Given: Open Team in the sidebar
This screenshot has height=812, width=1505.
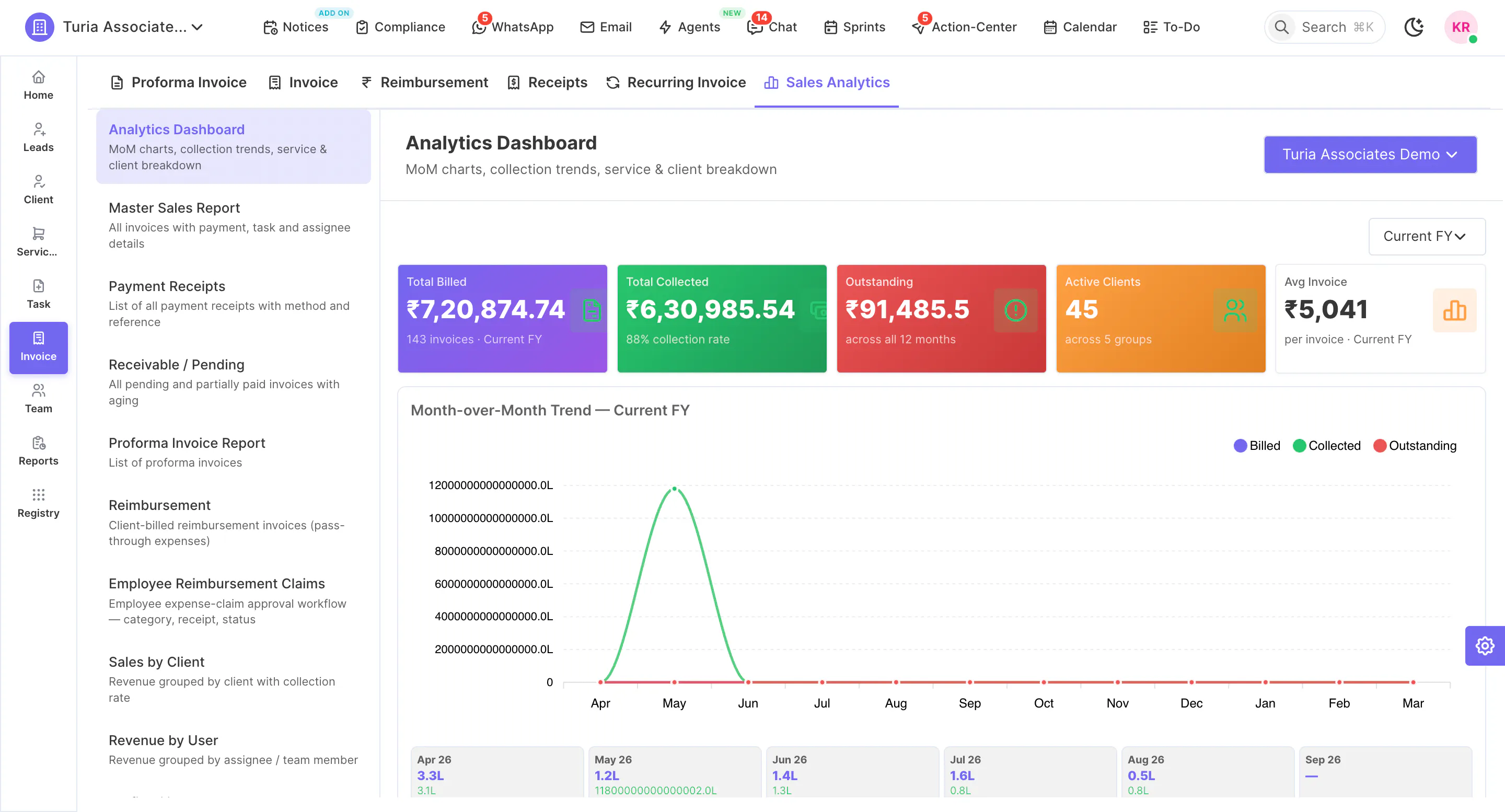Looking at the screenshot, I should click(38, 399).
